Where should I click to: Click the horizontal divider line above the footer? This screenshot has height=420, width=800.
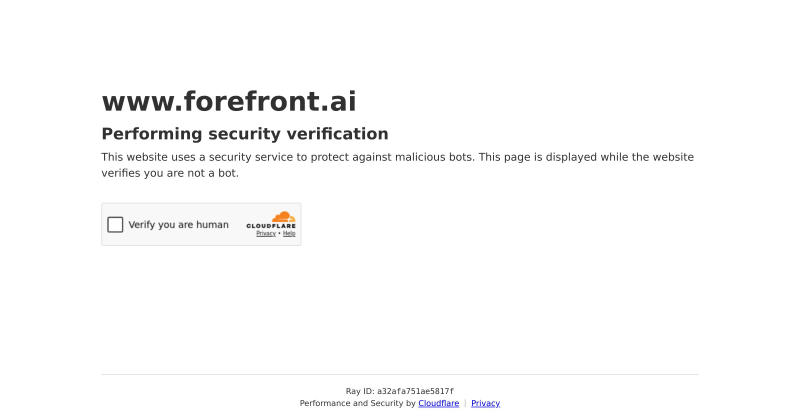click(400, 375)
